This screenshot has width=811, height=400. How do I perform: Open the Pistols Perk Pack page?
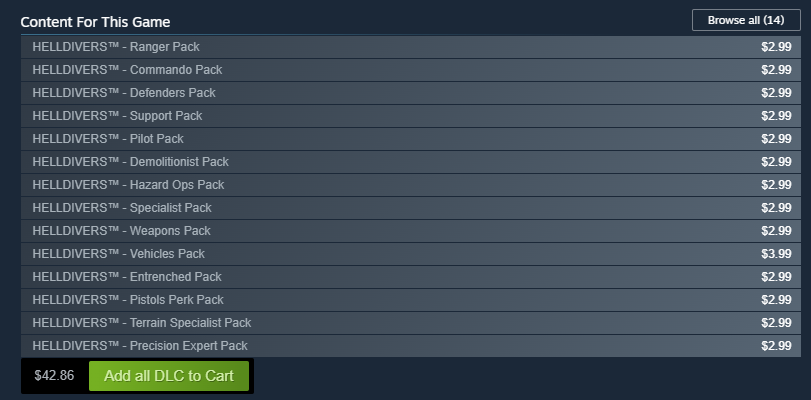[411, 300]
